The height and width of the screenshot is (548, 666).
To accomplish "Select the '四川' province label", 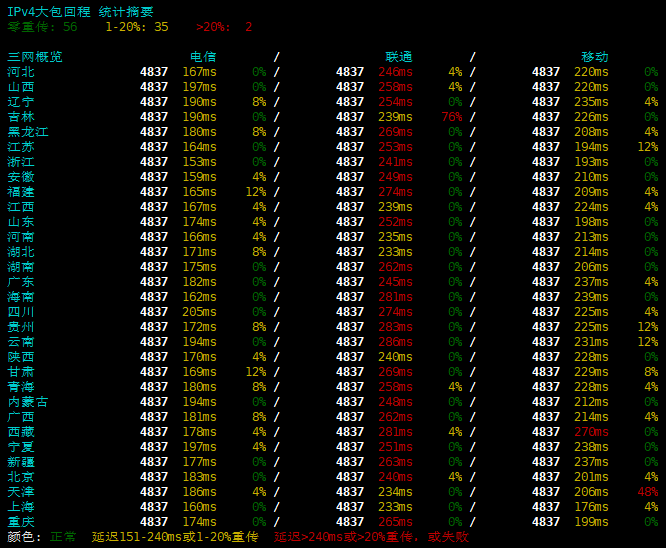I will [x=21, y=312].
